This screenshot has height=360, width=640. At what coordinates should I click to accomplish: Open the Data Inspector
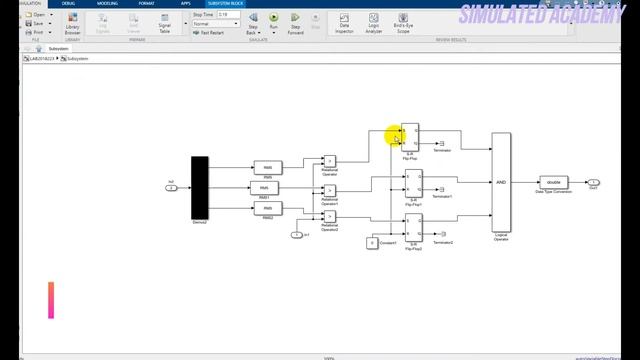click(344, 23)
